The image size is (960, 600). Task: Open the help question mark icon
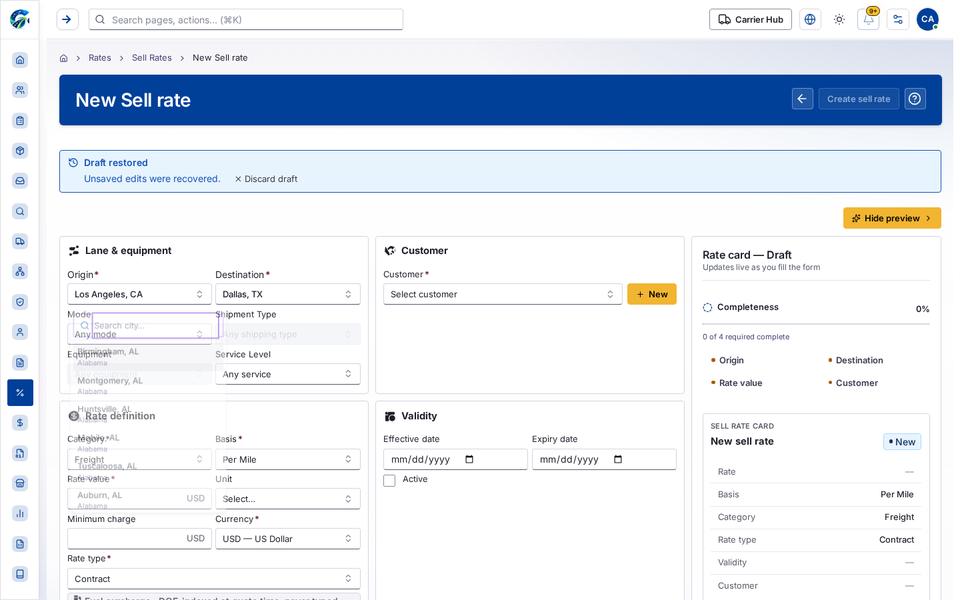tap(915, 99)
